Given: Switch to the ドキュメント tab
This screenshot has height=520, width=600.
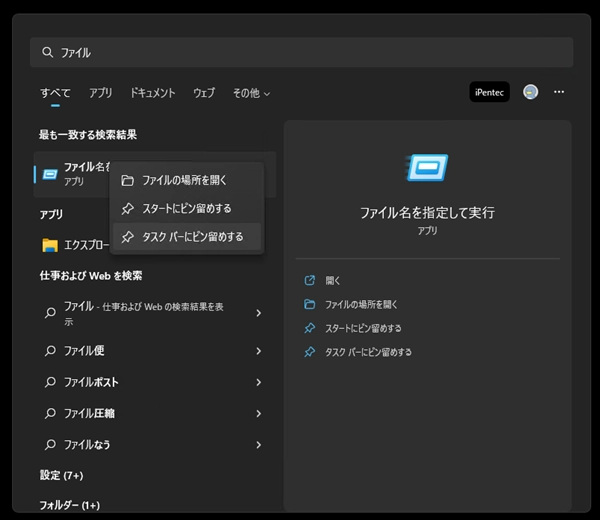Looking at the screenshot, I should pyautogui.click(x=153, y=93).
